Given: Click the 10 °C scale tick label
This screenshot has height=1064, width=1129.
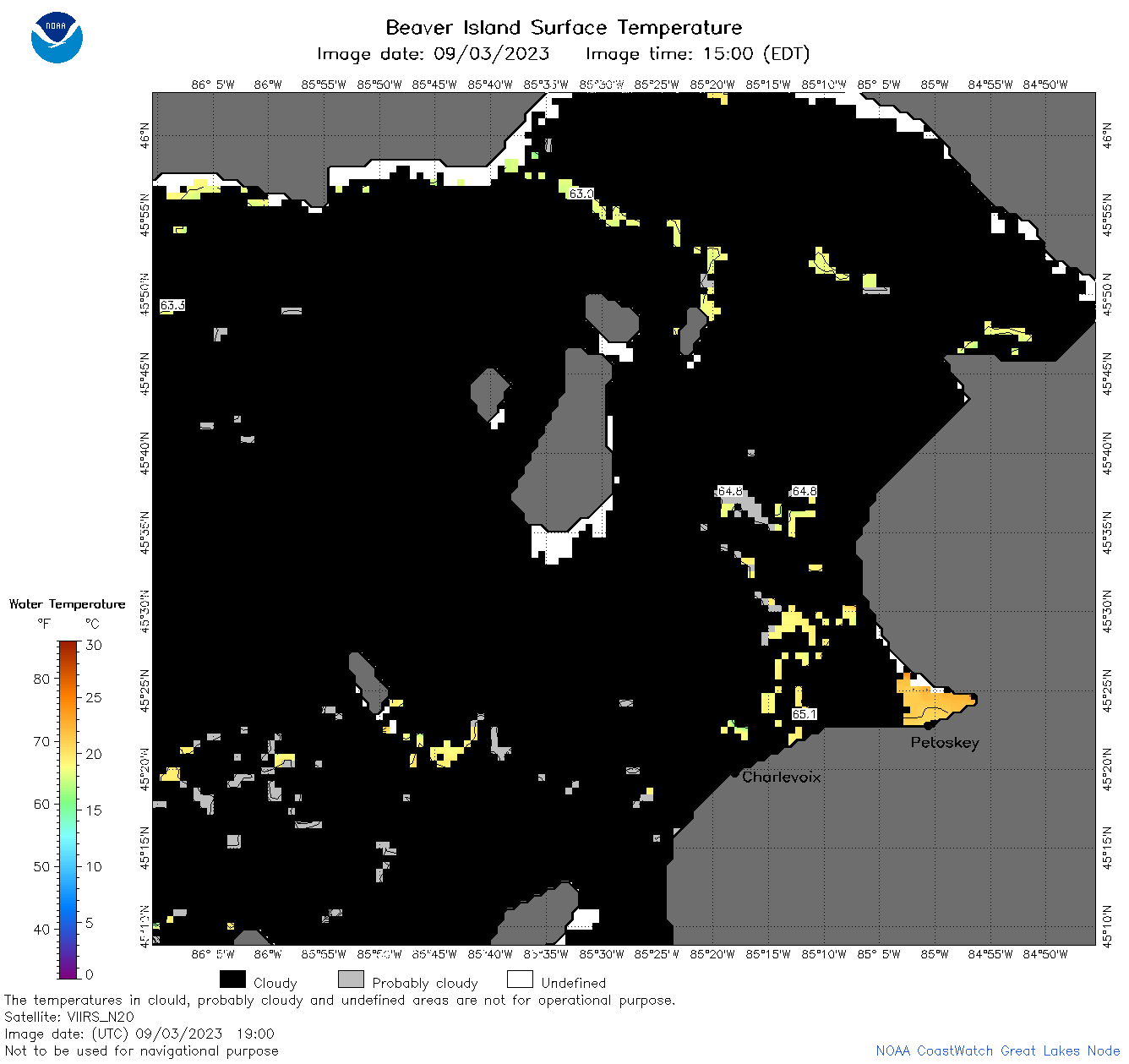Looking at the screenshot, I should coord(94,866).
